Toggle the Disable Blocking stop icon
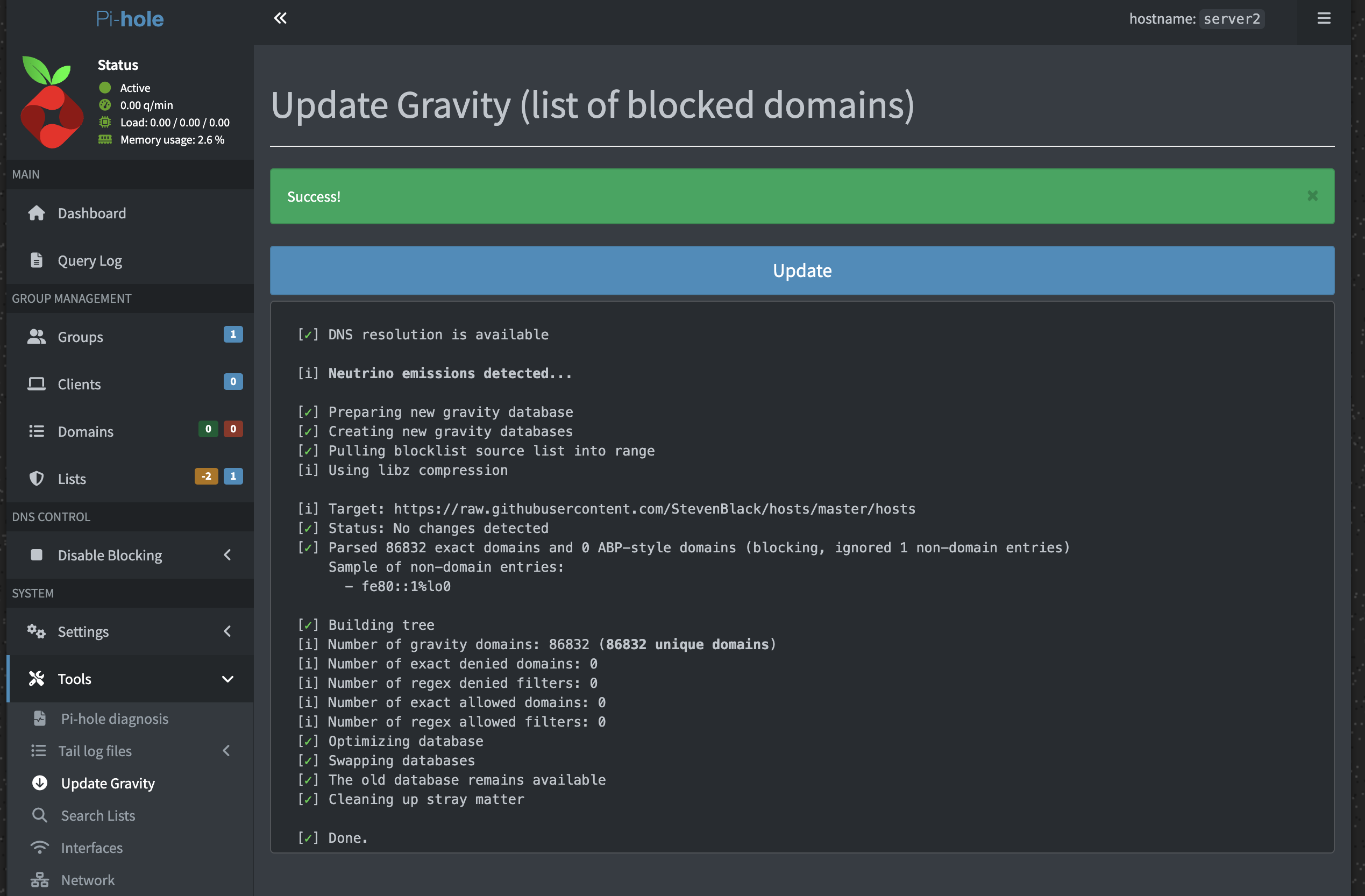The width and height of the screenshot is (1365, 896). coord(37,554)
